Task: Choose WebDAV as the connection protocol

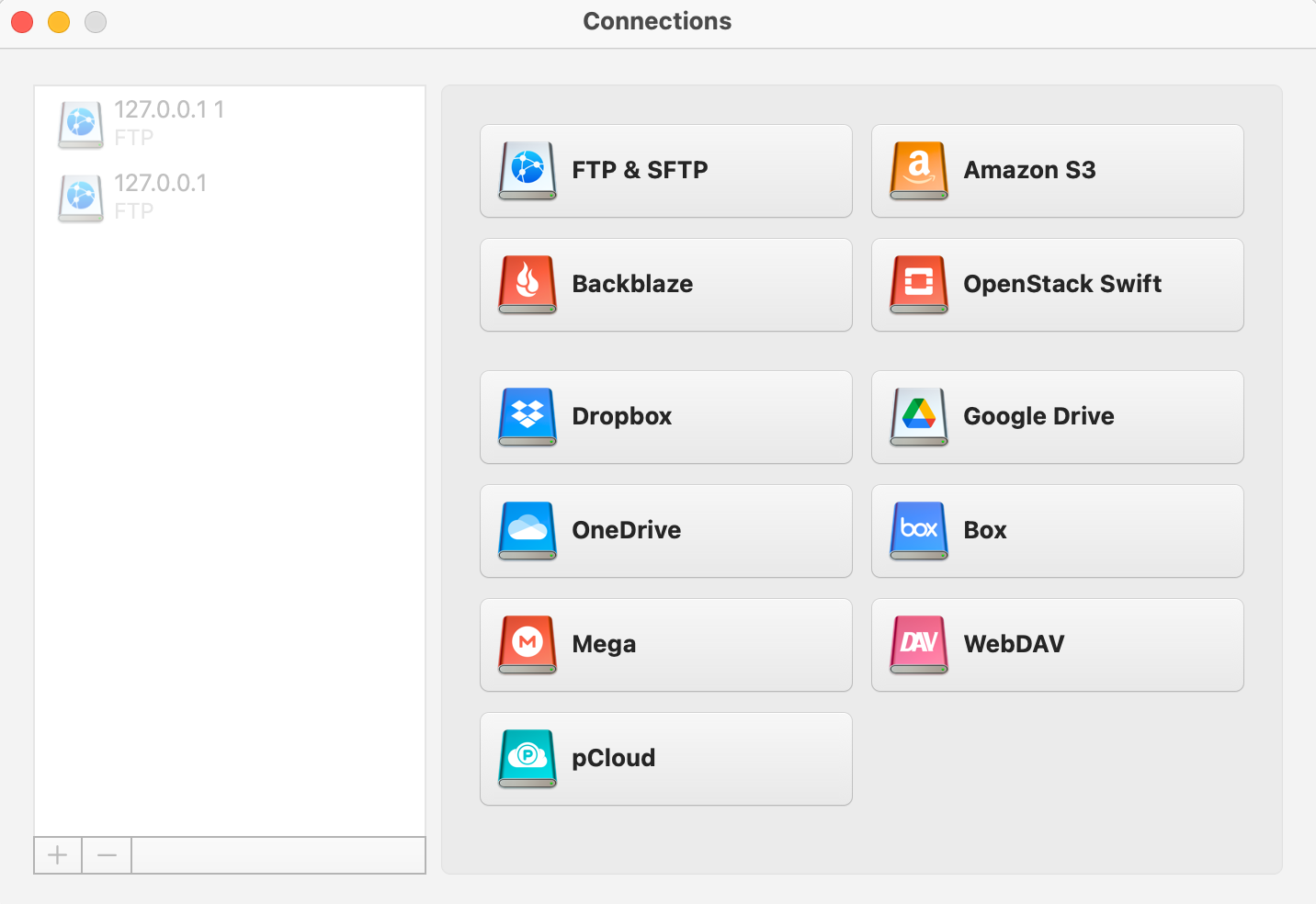Action: (1057, 644)
